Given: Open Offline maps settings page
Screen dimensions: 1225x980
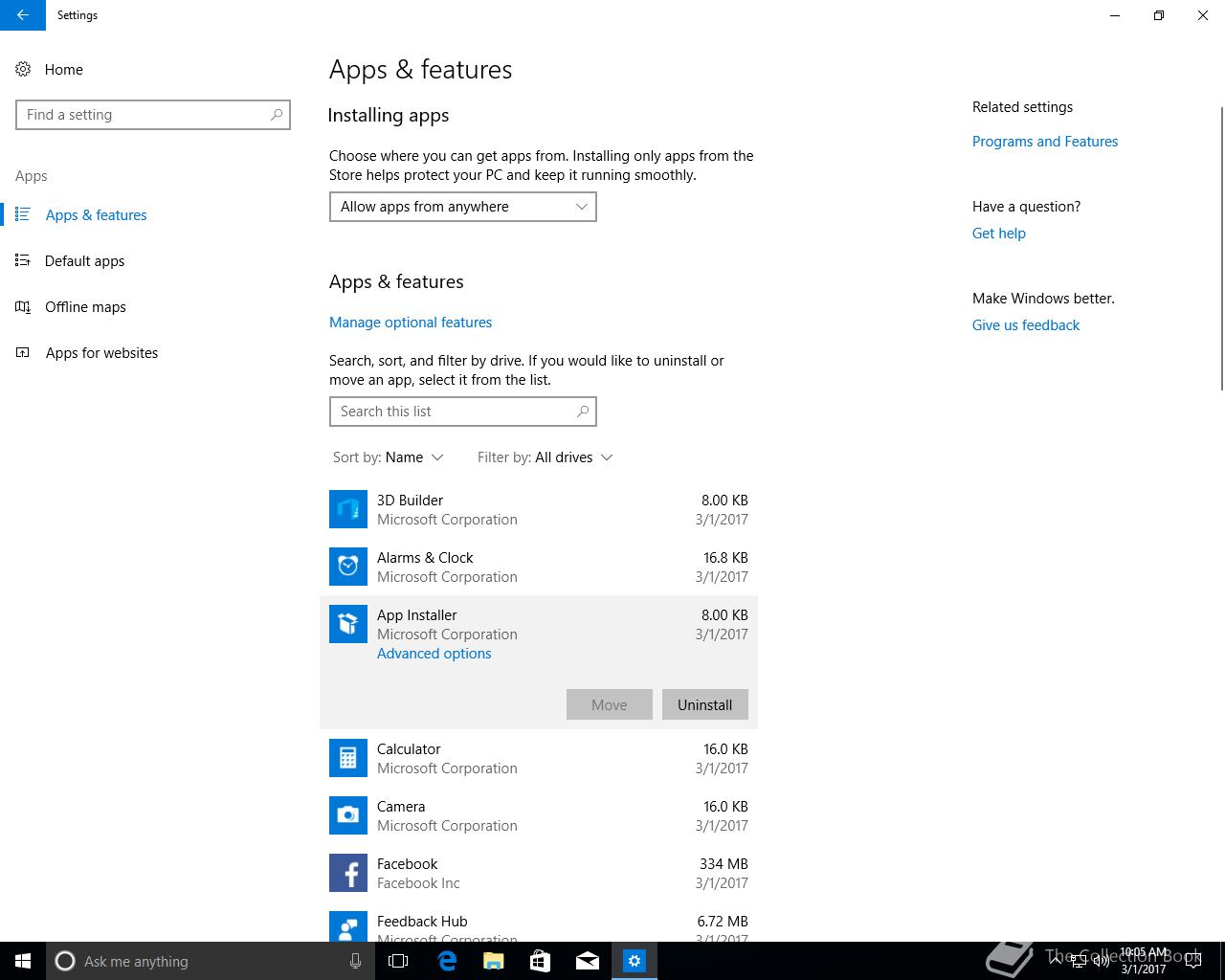Looking at the screenshot, I should 85,306.
